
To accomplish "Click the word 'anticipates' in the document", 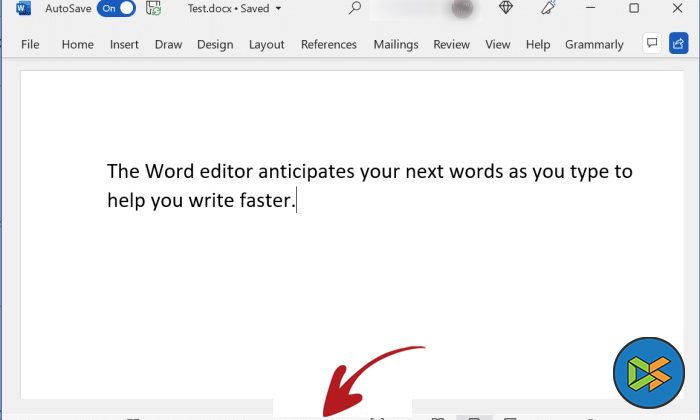I will click(x=306, y=171).
